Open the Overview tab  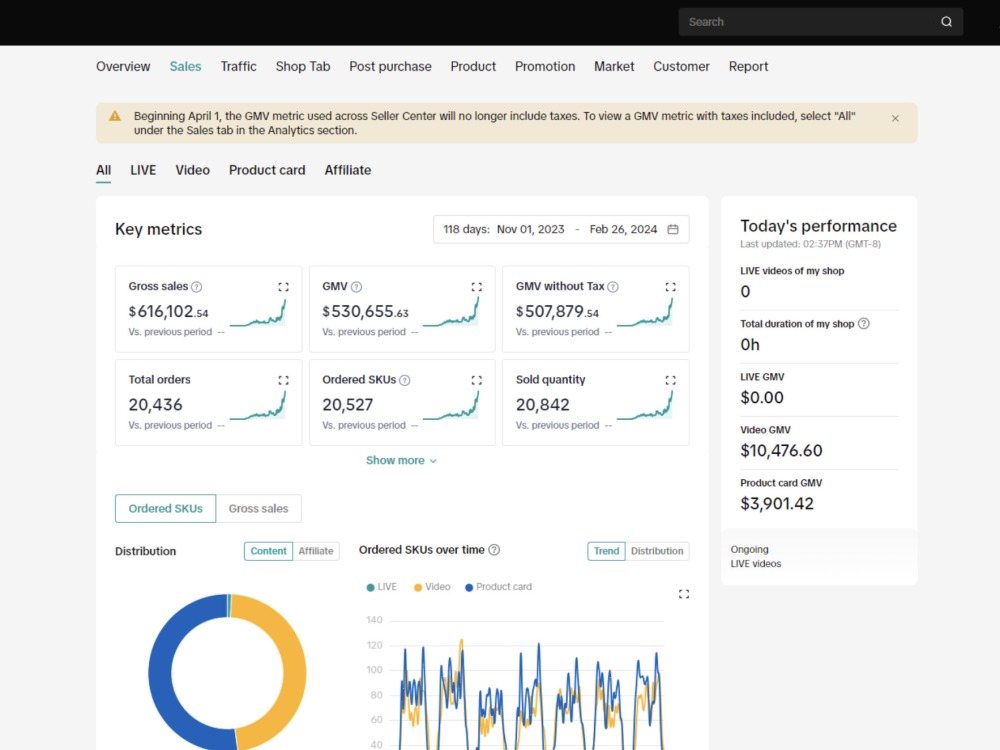pos(123,66)
